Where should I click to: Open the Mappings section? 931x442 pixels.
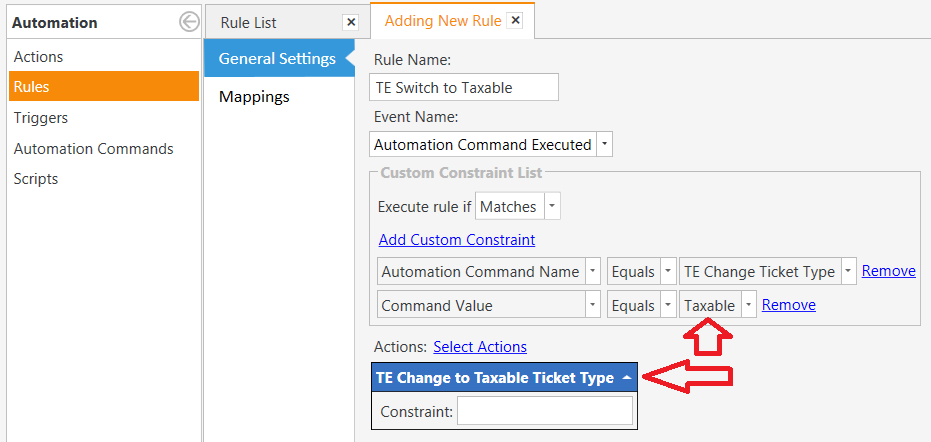pyautogui.click(x=254, y=97)
